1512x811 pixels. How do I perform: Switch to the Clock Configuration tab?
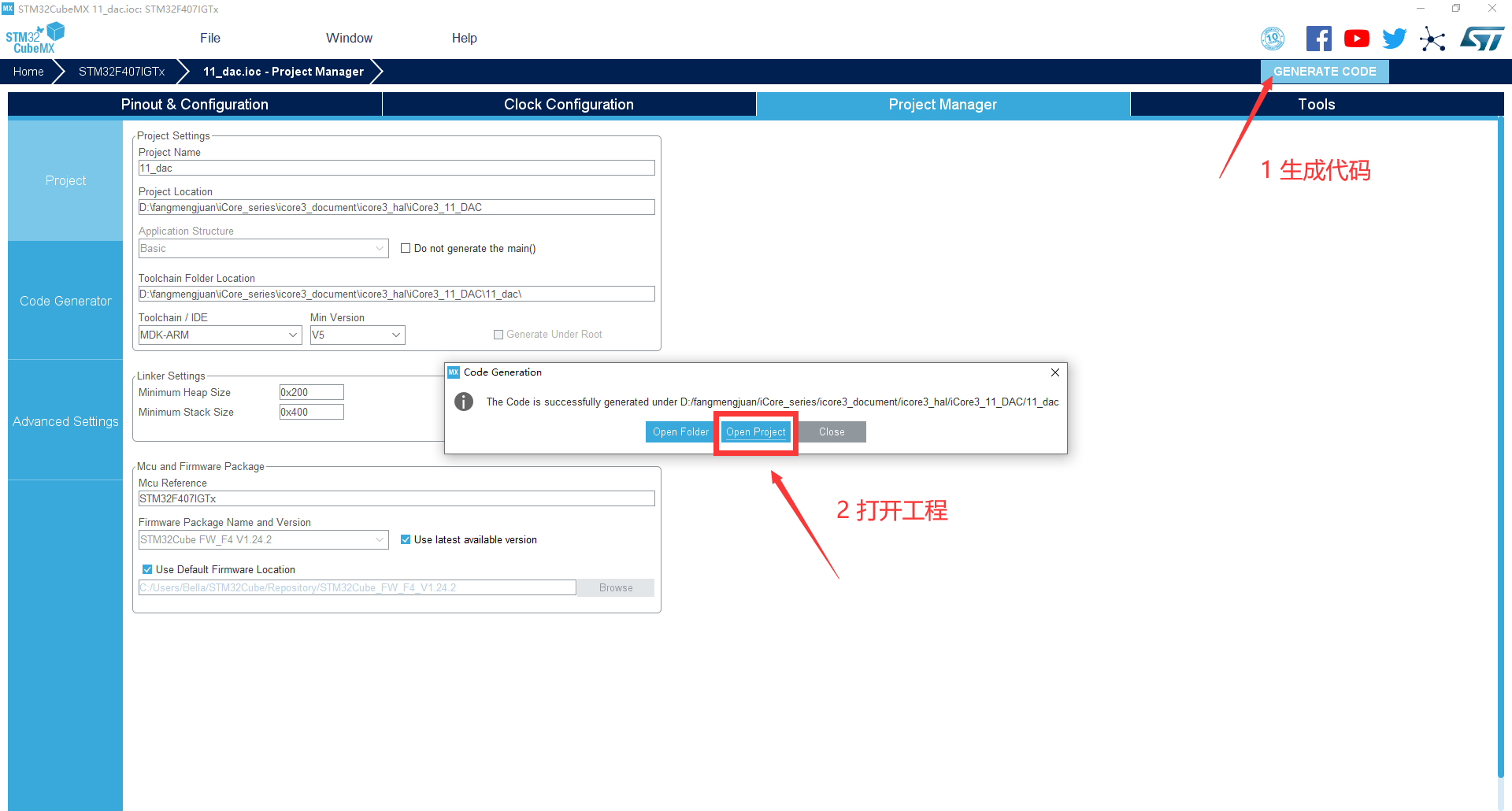[569, 105]
